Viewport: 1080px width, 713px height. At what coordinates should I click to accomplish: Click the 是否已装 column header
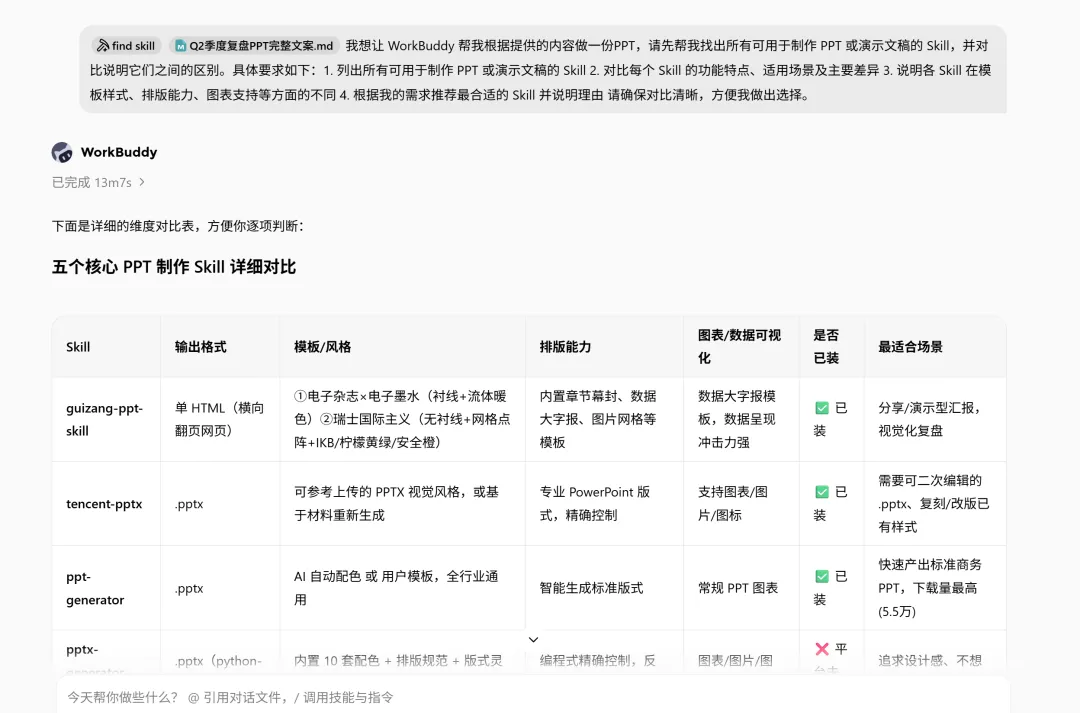[831, 347]
